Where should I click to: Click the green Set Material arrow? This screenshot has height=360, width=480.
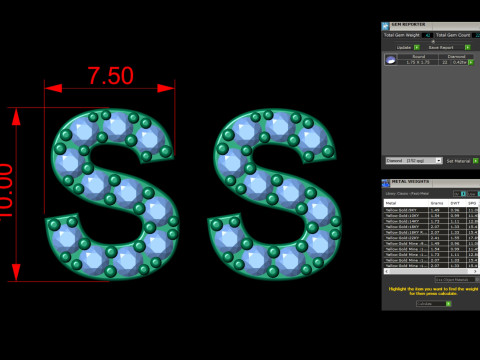pyautogui.click(x=476, y=161)
